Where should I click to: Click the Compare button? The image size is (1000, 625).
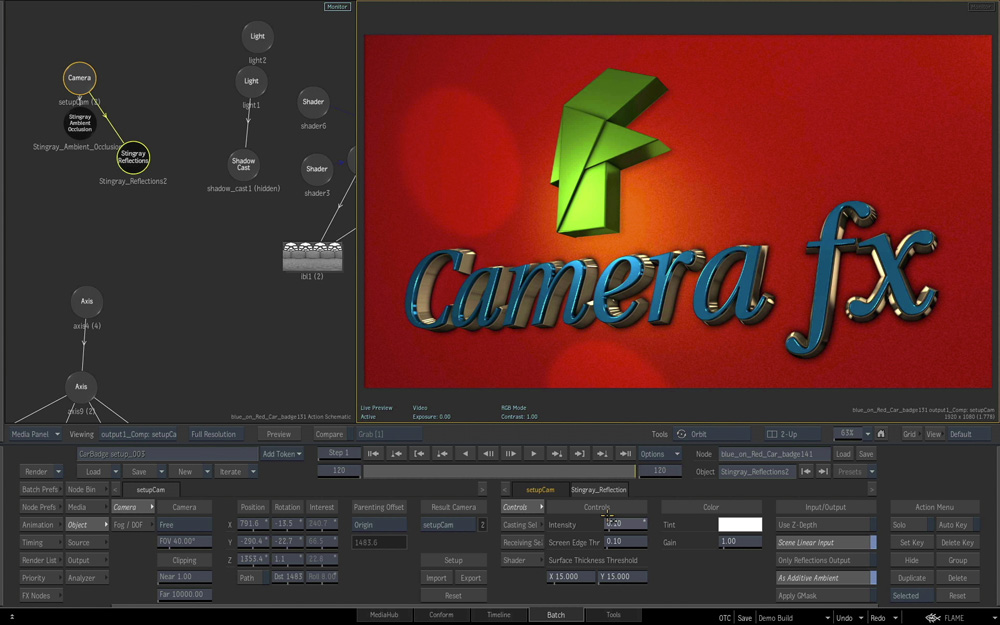tap(329, 434)
